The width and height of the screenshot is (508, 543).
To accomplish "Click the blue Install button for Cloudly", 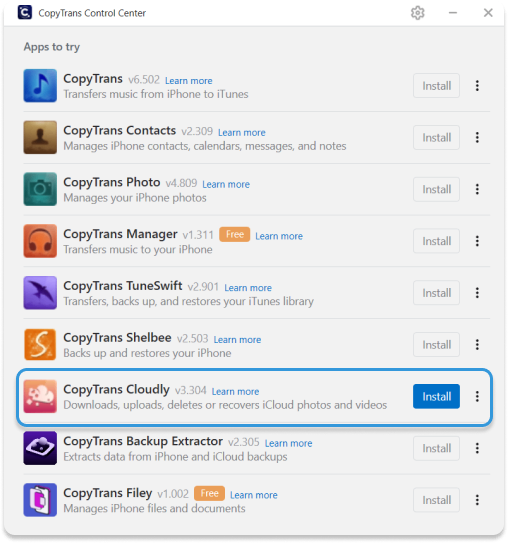I will [x=436, y=397].
